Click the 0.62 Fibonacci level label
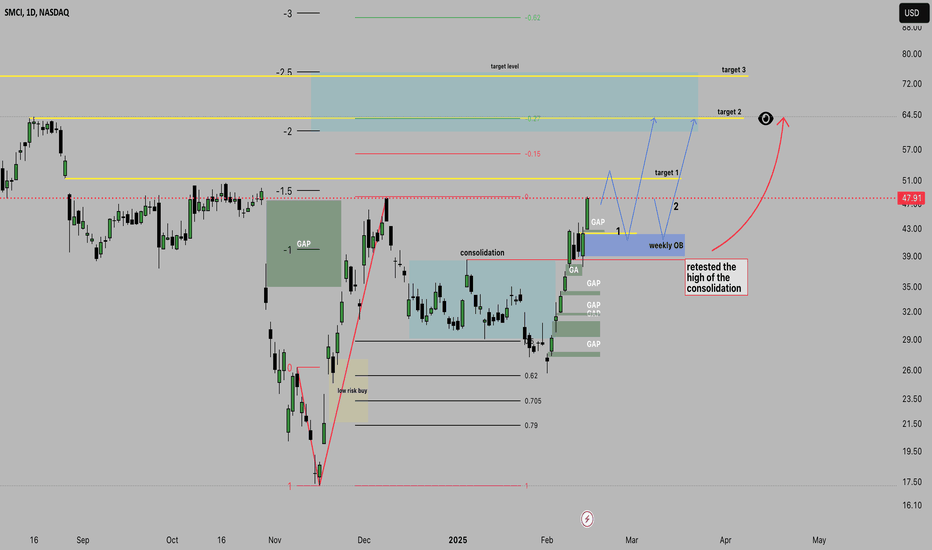The image size is (932, 550). (531, 376)
